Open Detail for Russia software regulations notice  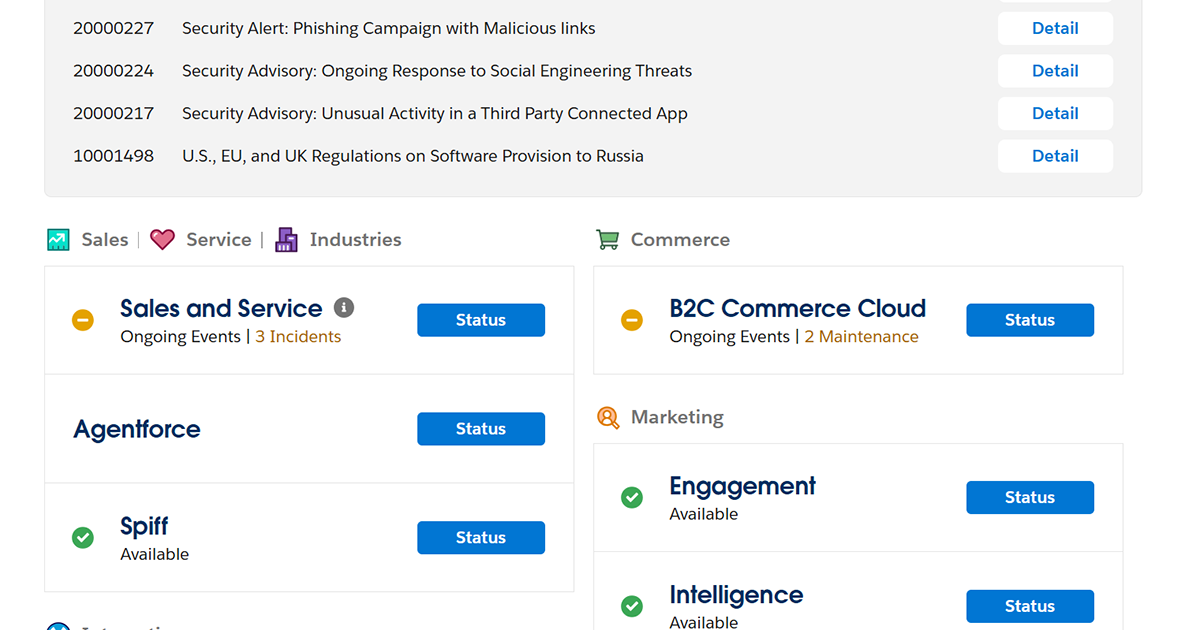[1055, 156]
